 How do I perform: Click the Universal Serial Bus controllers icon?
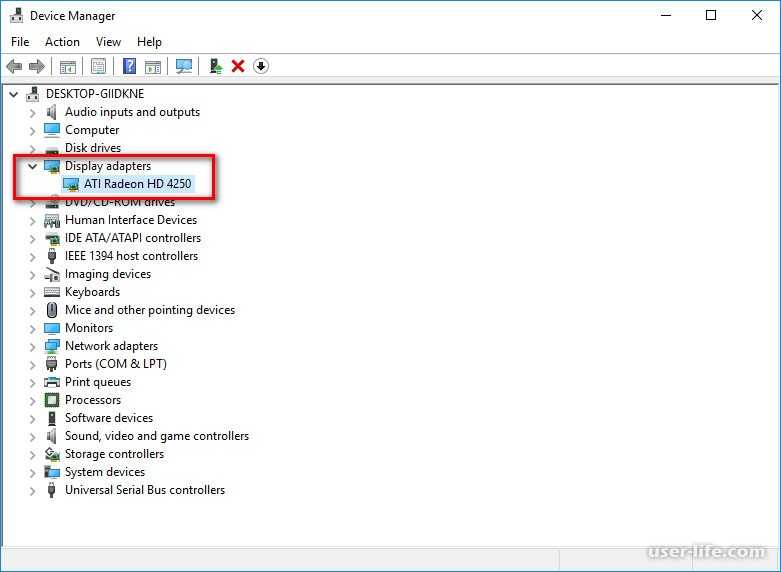[51, 490]
